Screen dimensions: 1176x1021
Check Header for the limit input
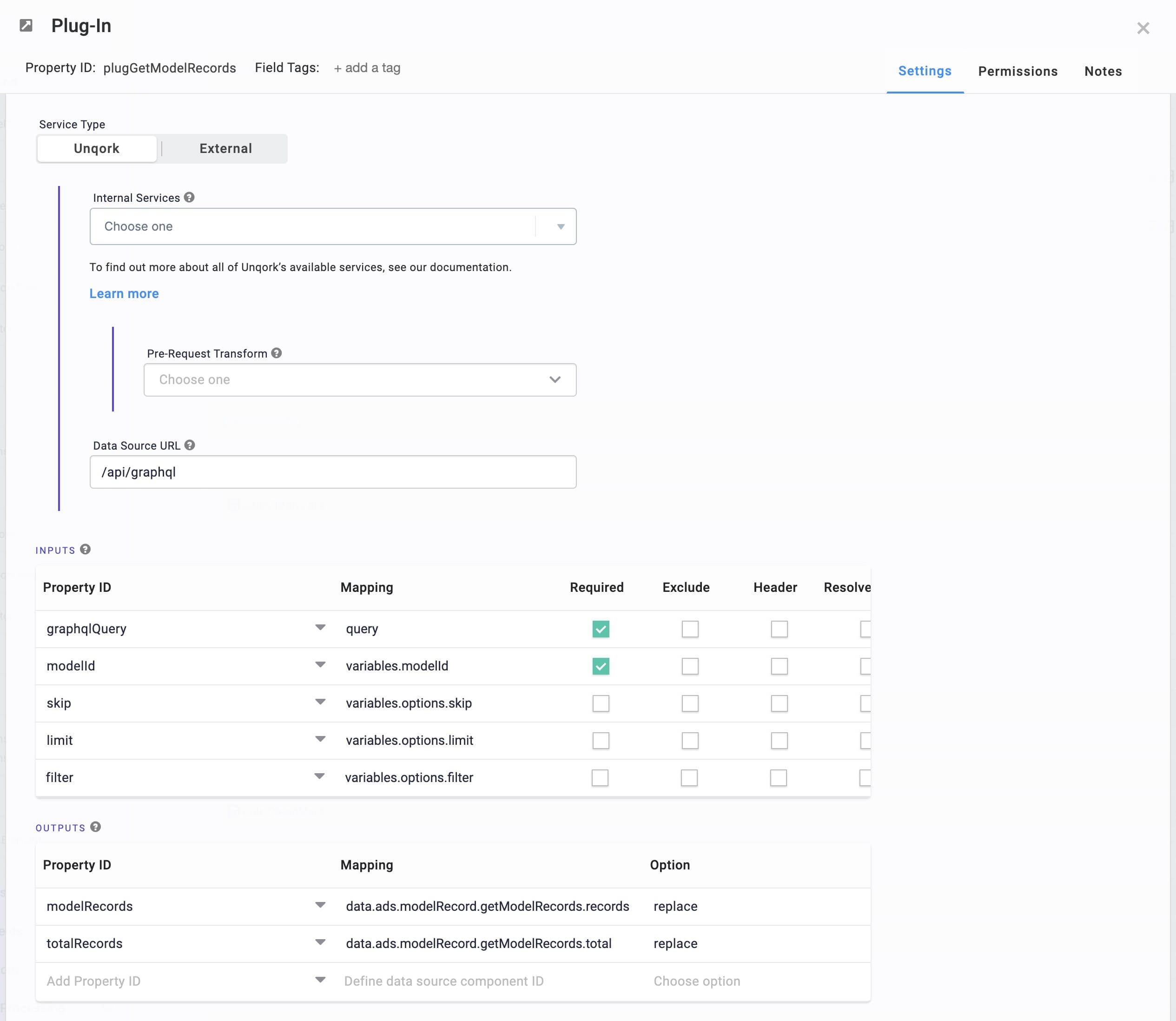click(x=779, y=740)
